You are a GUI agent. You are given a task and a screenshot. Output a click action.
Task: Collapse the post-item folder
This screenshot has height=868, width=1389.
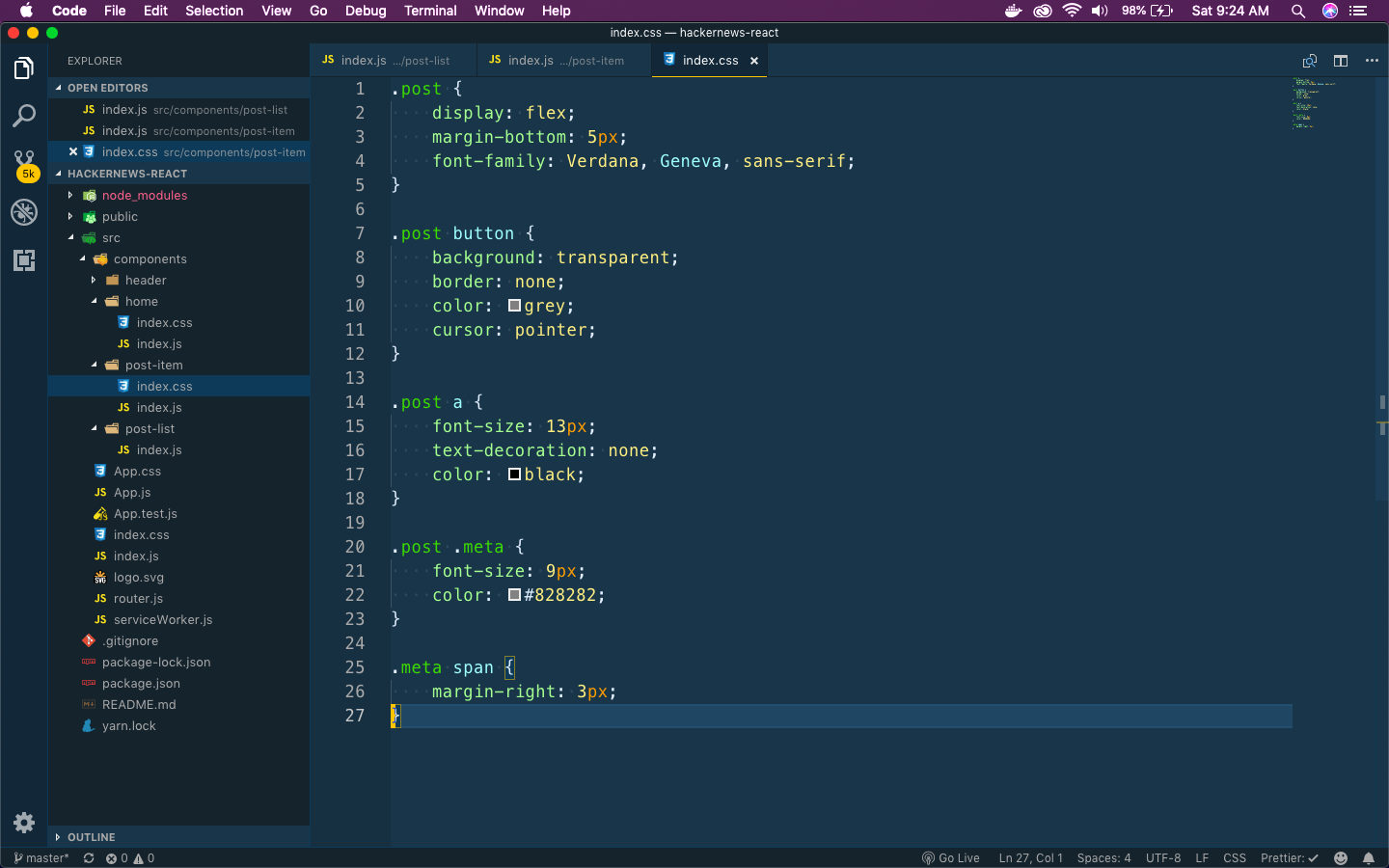point(178,365)
